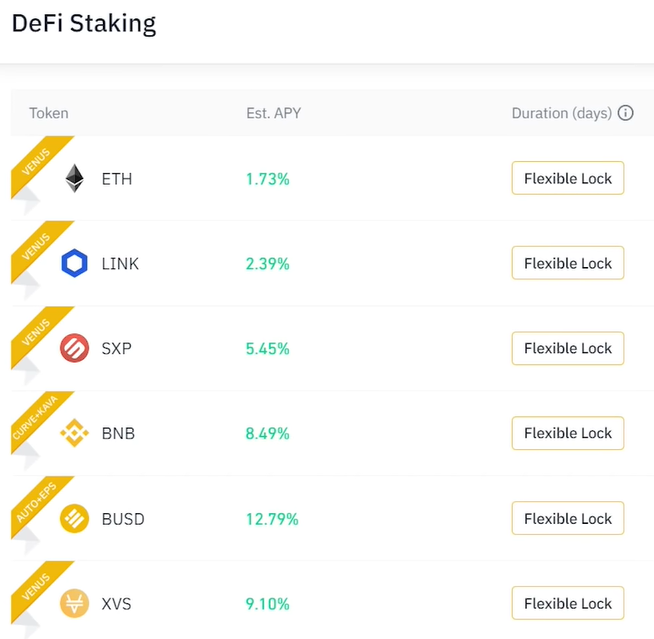Click the Token column header
The image size is (654, 639).
tap(49, 113)
